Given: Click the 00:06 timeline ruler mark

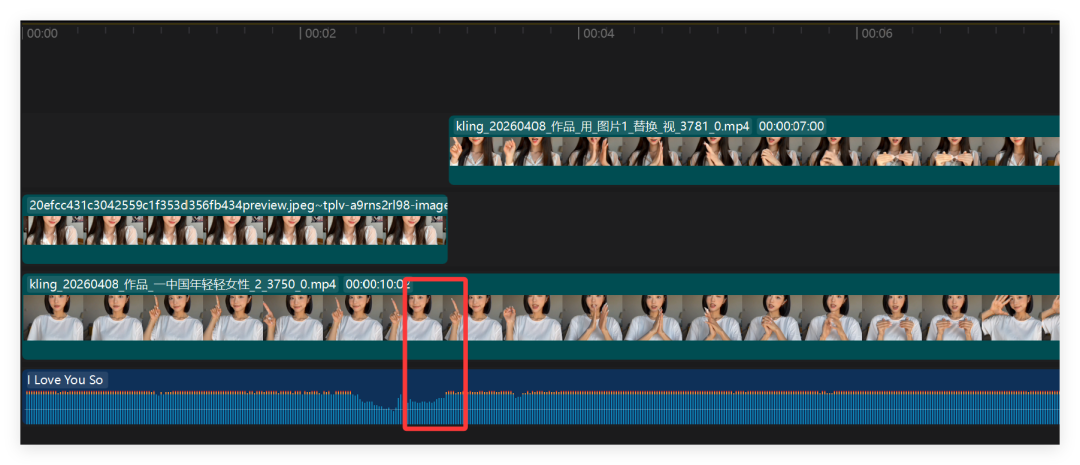Looking at the screenshot, I should [x=876, y=33].
